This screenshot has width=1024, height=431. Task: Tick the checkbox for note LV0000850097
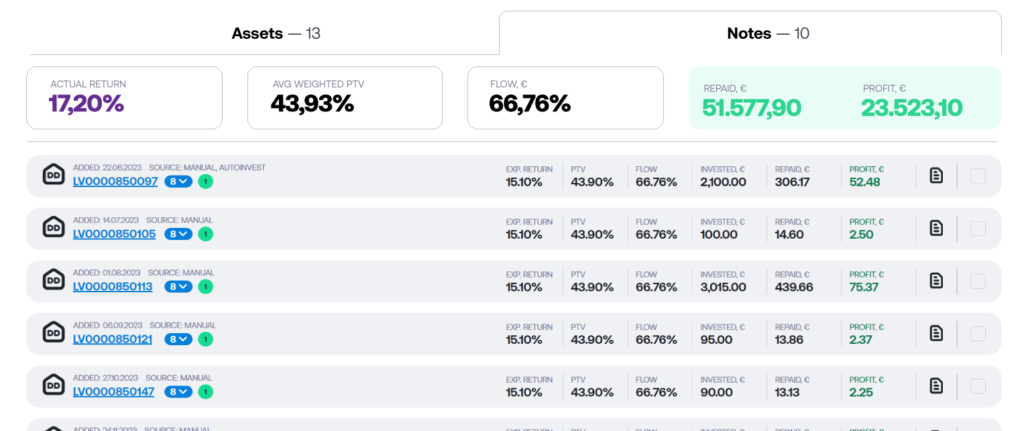[x=977, y=176]
